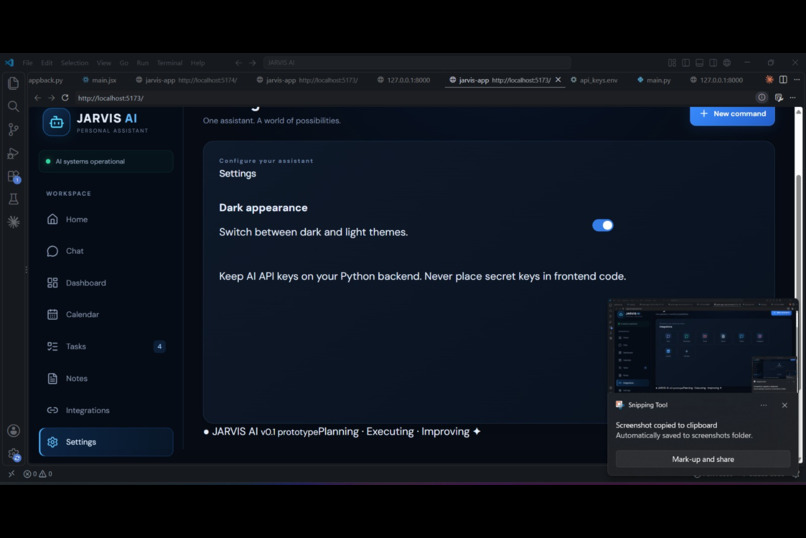Open the Accounts icon in activity bar
Image resolution: width=806 pixels, height=538 pixels.
[13, 431]
